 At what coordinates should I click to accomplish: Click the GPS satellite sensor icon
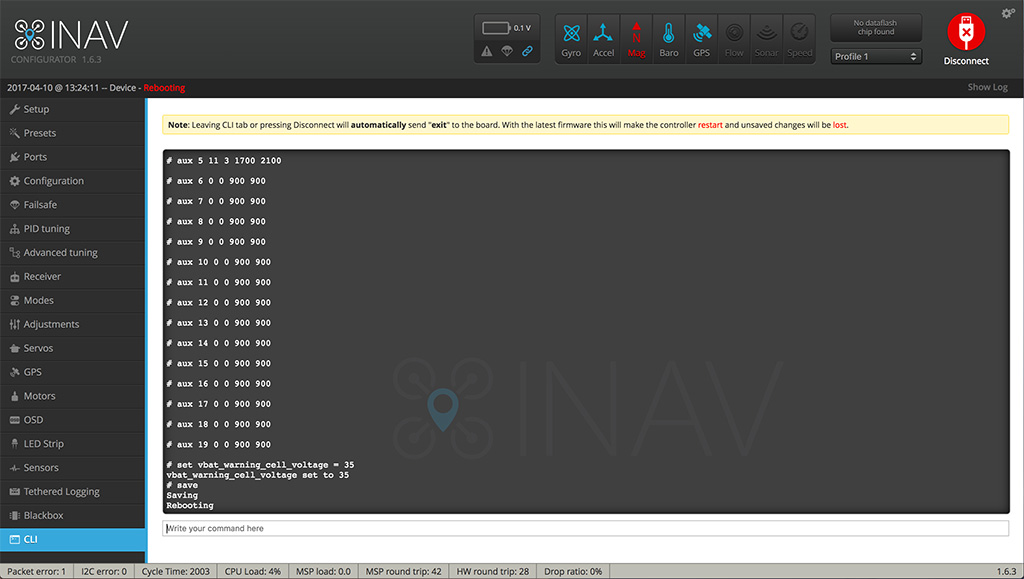click(701, 39)
